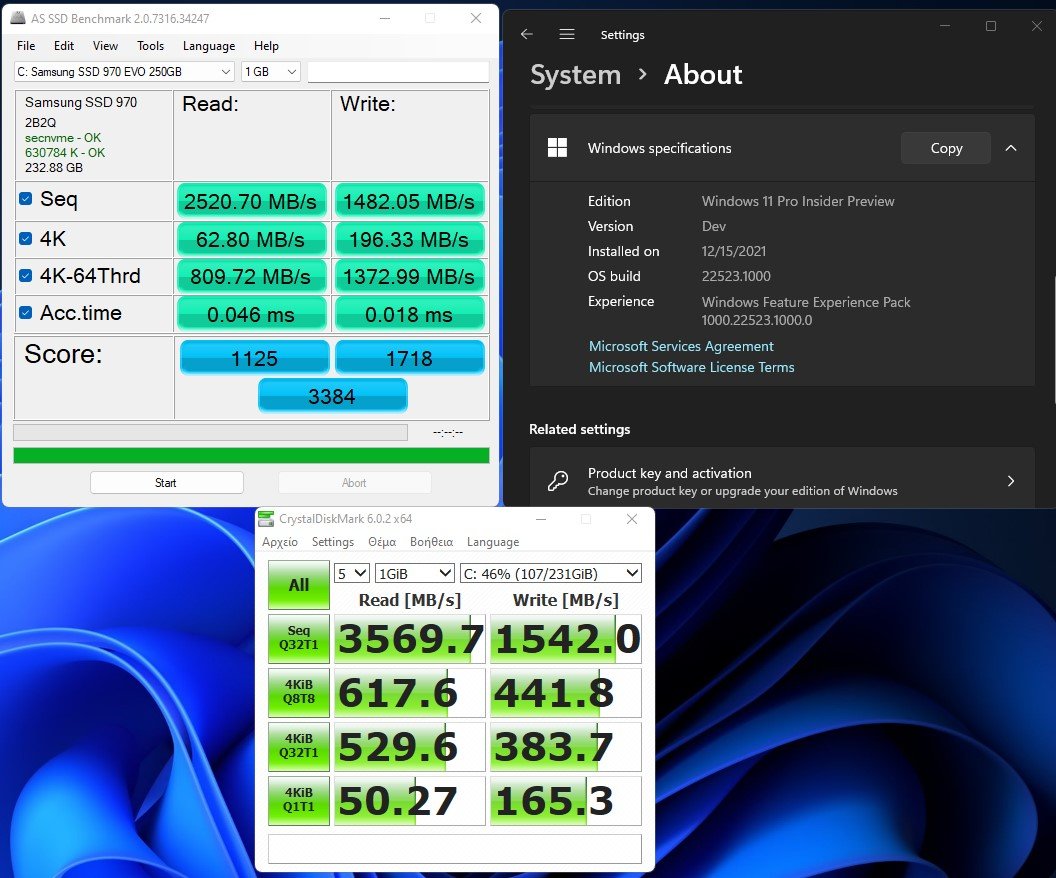1056x878 pixels.
Task: Open CrystalDiskMark test count dropdown showing 5
Action: tap(352, 574)
